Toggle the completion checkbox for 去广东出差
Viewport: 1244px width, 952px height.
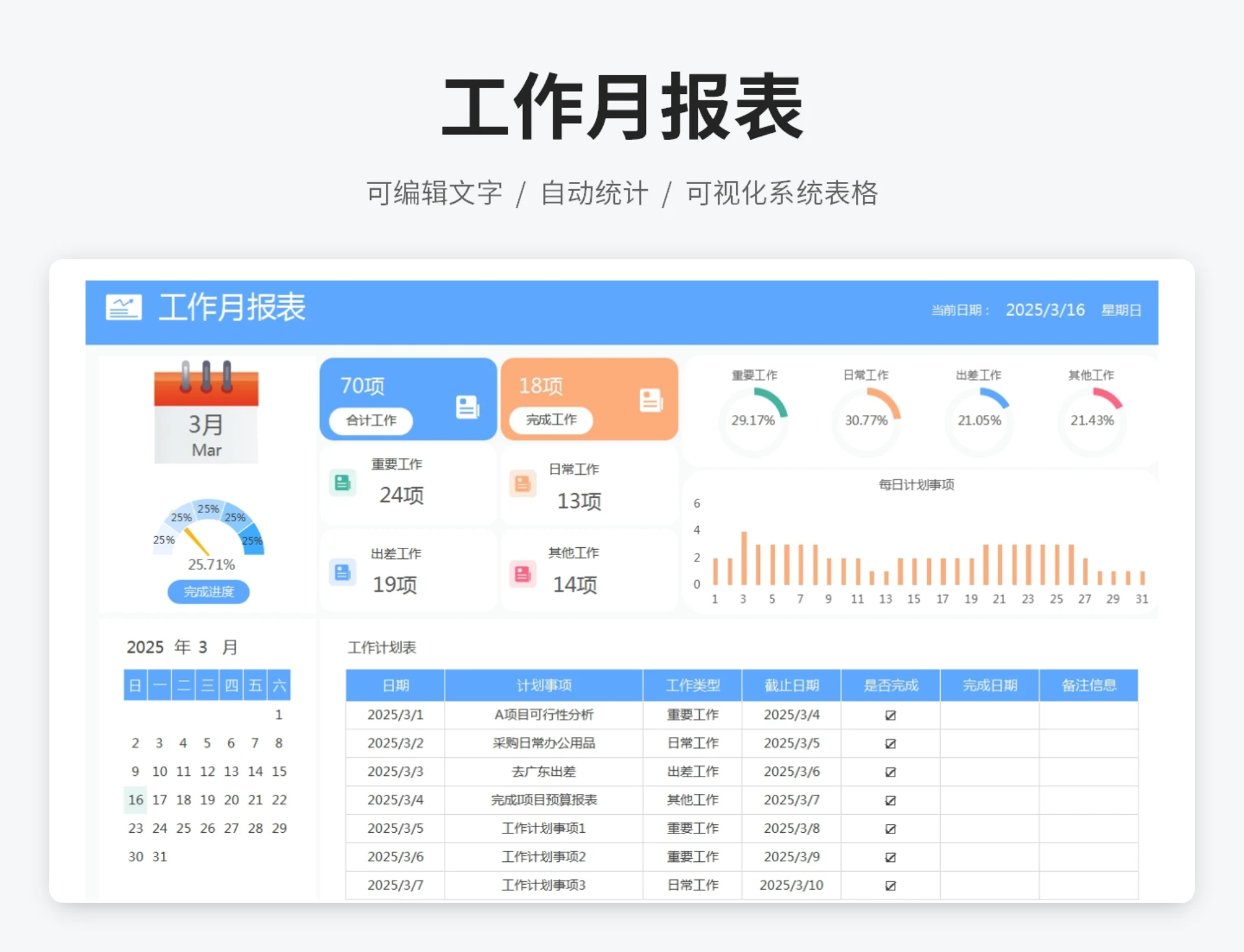[x=890, y=771]
